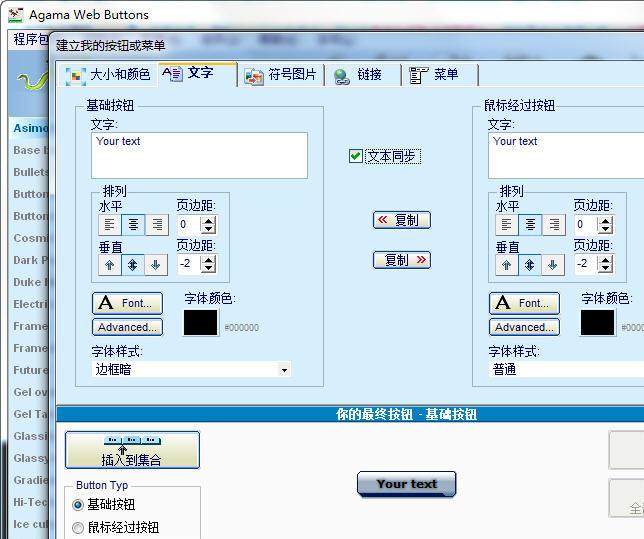This screenshot has width=644, height=539.
Task: Switch to 大小和颜色 tab
Action: [x=108, y=75]
